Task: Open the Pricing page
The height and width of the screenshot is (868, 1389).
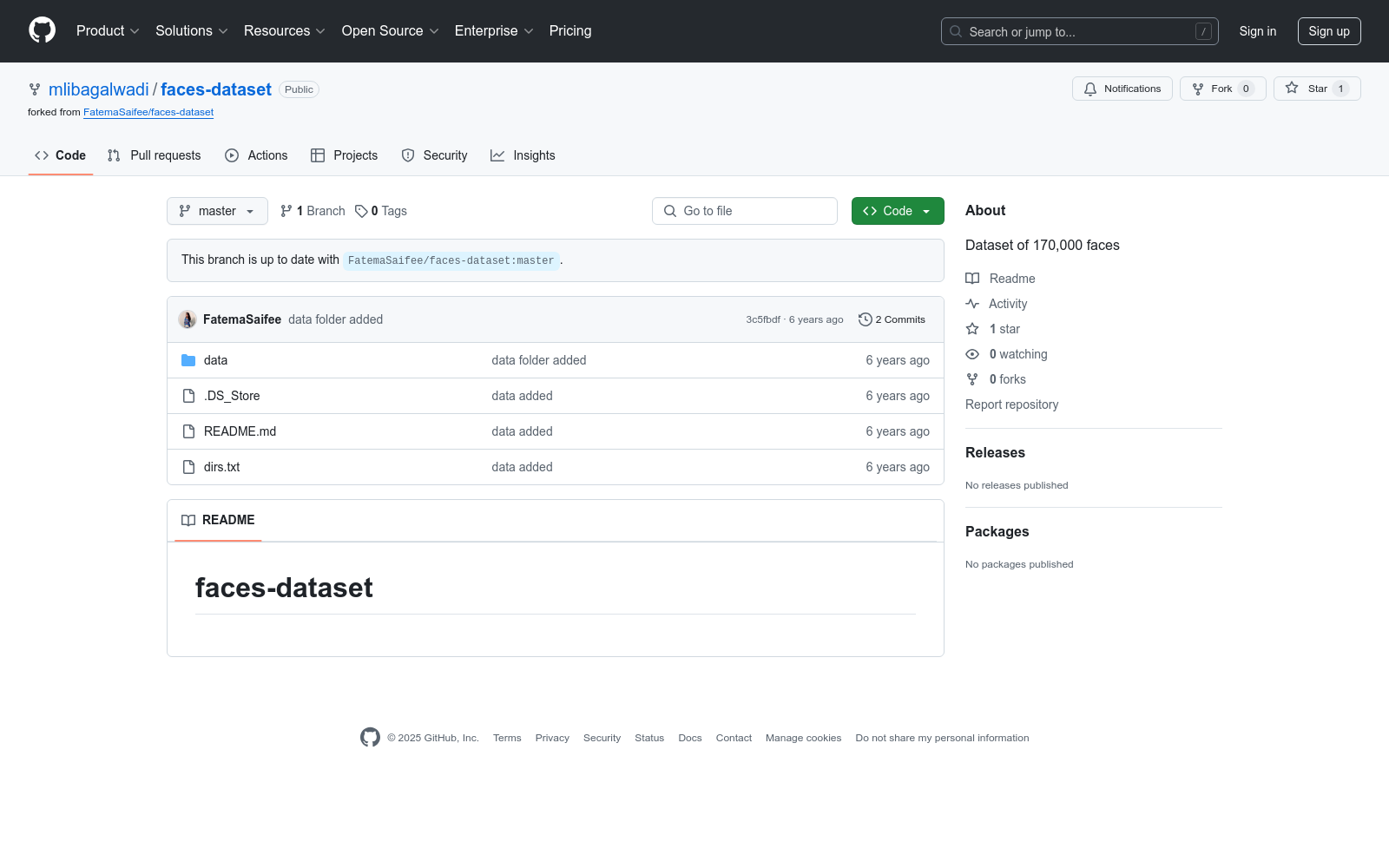Action: click(x=570, y=31)
